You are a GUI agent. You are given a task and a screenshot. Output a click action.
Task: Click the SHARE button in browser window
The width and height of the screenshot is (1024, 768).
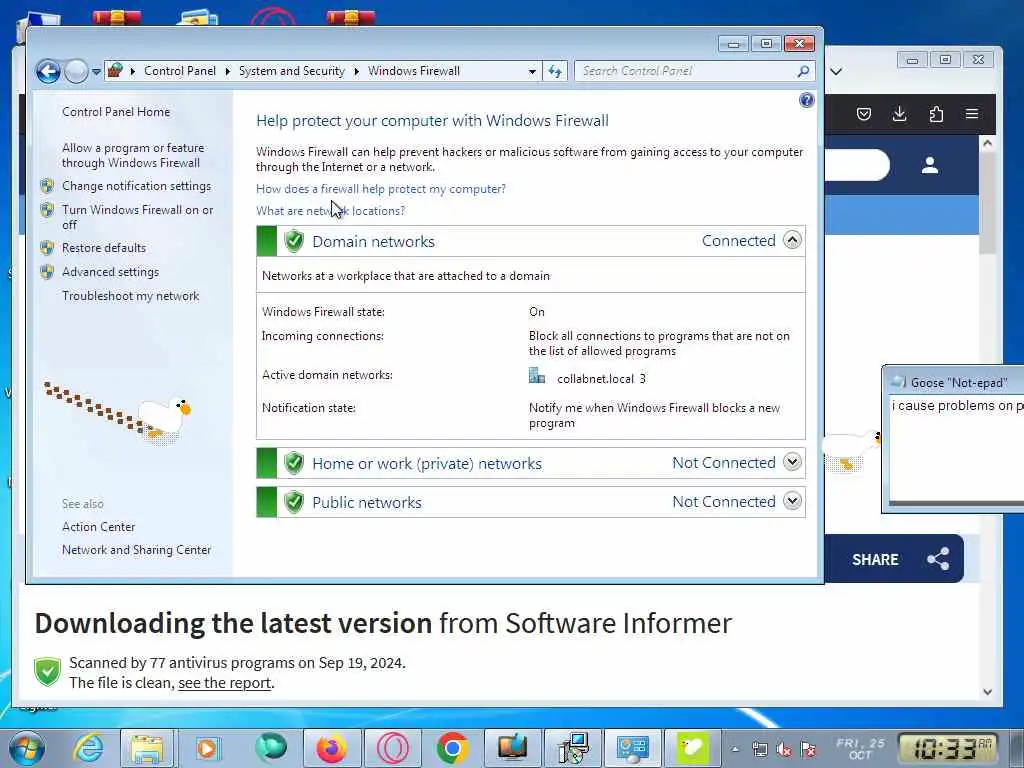(x=893, y=559)
